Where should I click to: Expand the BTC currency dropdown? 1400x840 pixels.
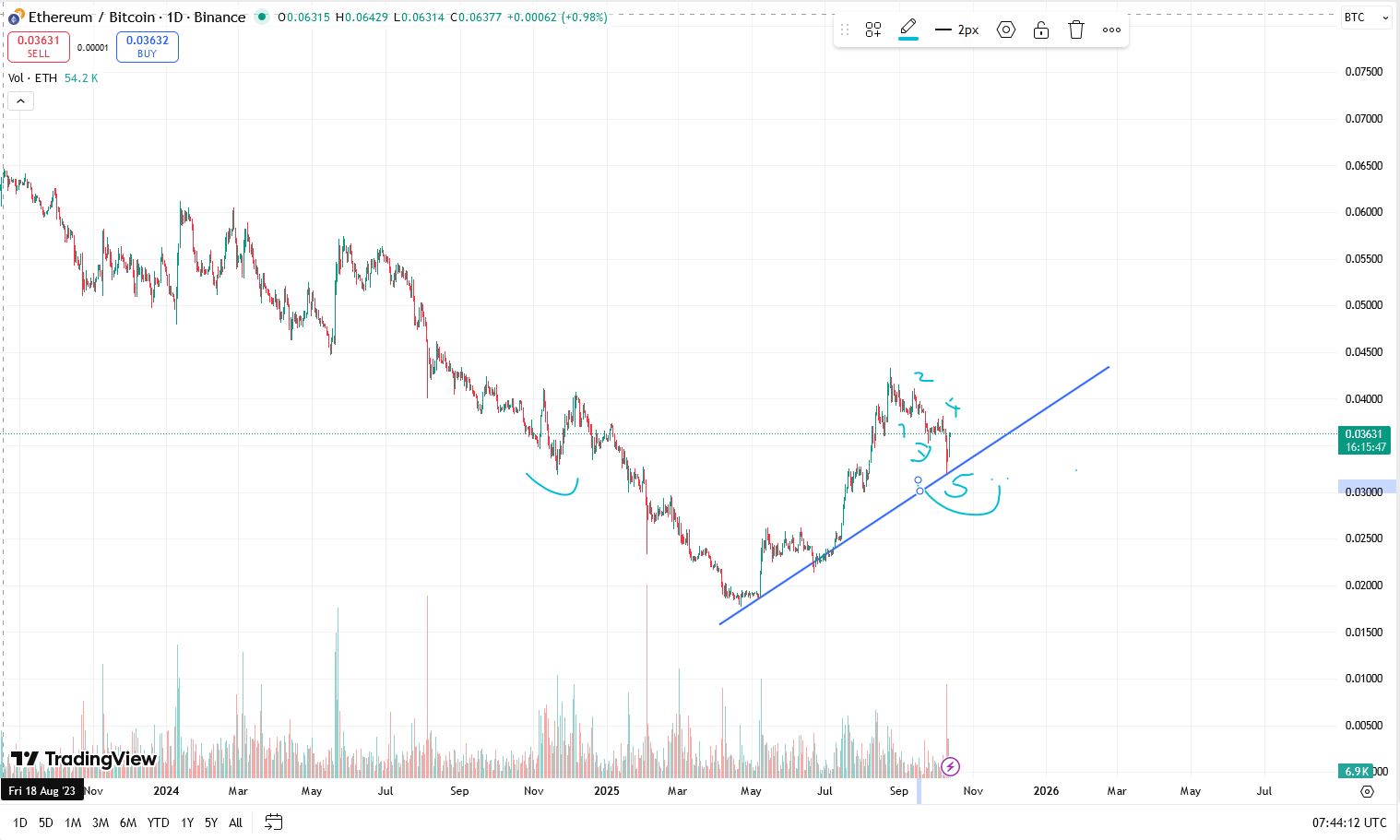[x=1364, y=18]
